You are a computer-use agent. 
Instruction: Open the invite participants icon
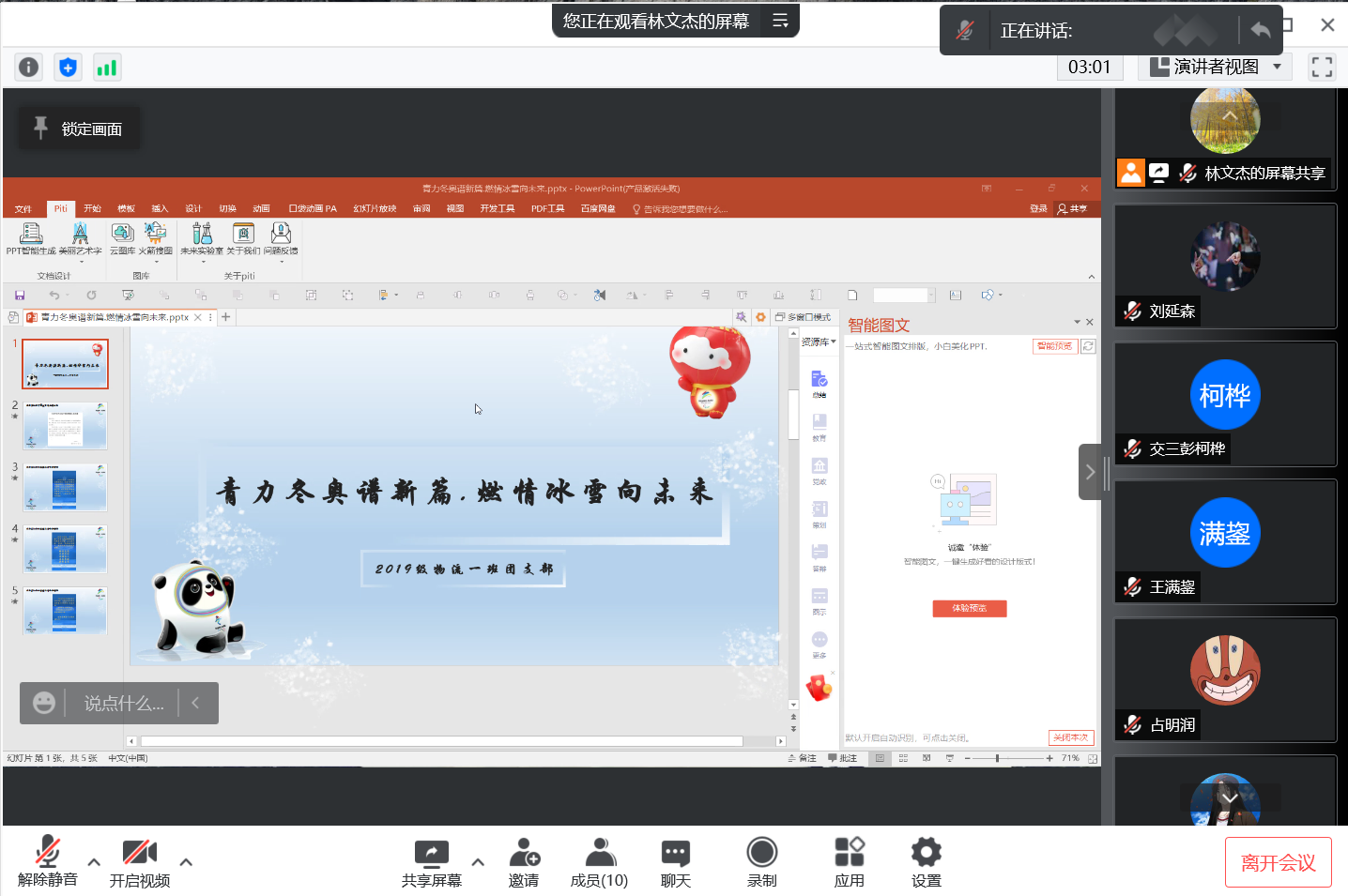524,862
